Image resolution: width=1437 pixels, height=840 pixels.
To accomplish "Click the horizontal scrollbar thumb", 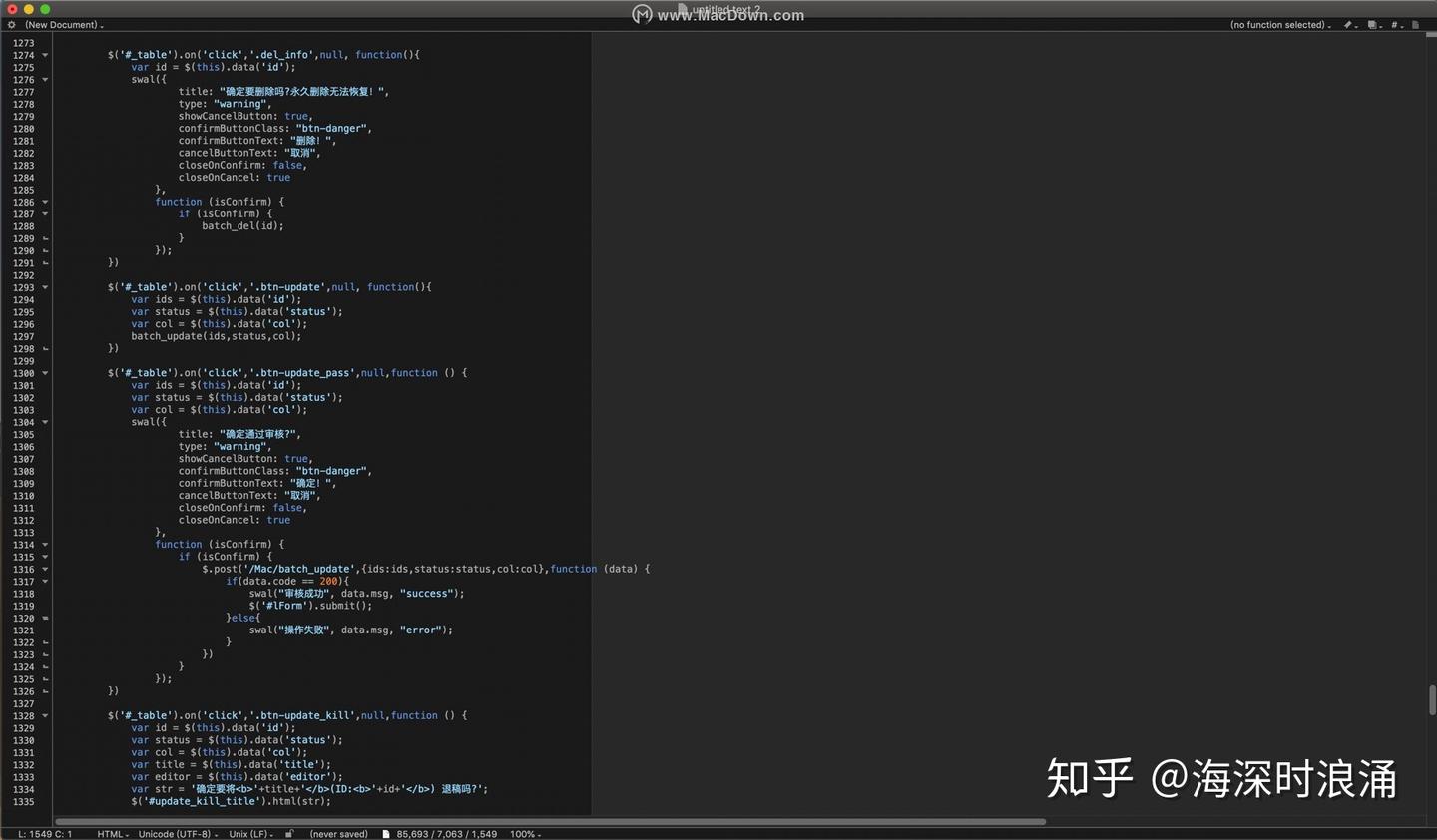I will tap(550, 822).
